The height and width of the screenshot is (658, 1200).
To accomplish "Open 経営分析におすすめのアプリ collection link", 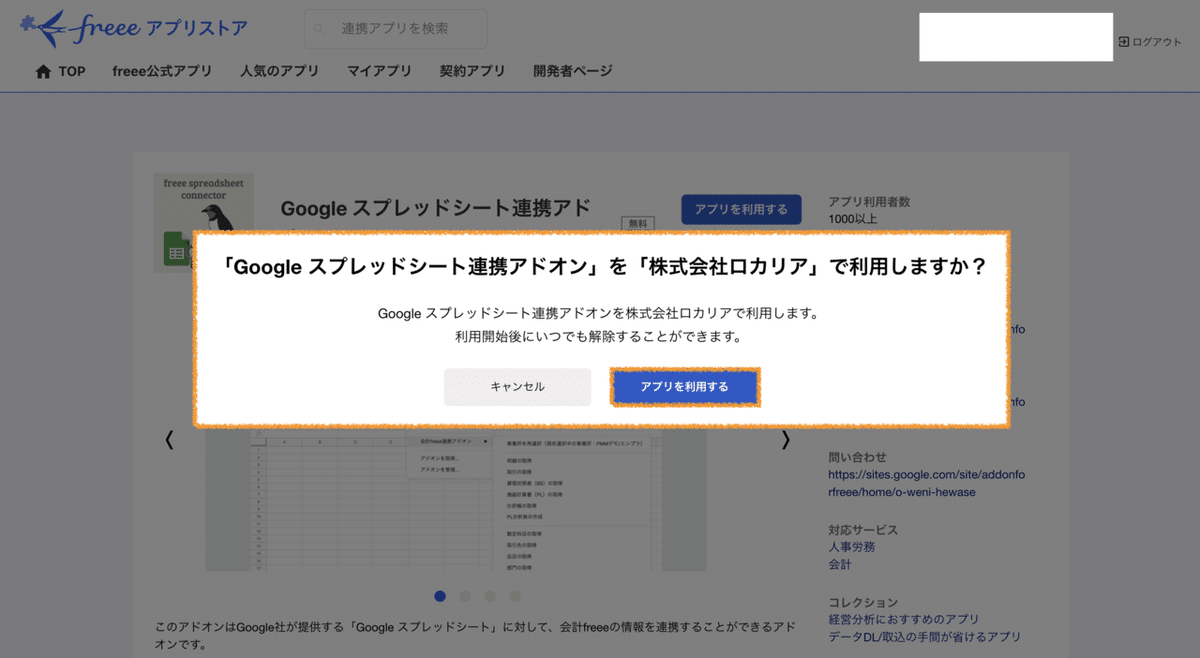I will [904, 620].
